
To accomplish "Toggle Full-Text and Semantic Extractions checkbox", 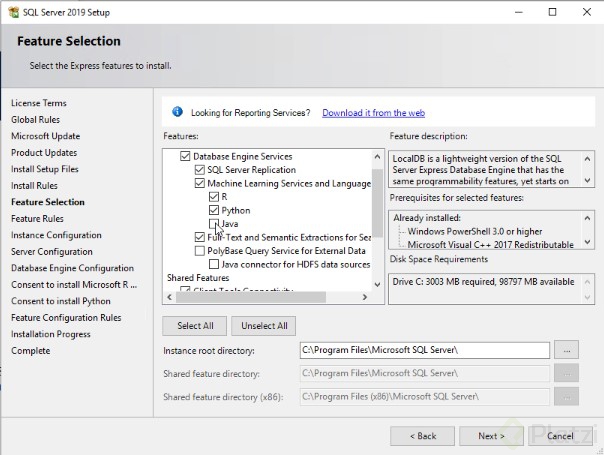I will tap(200, 237).
